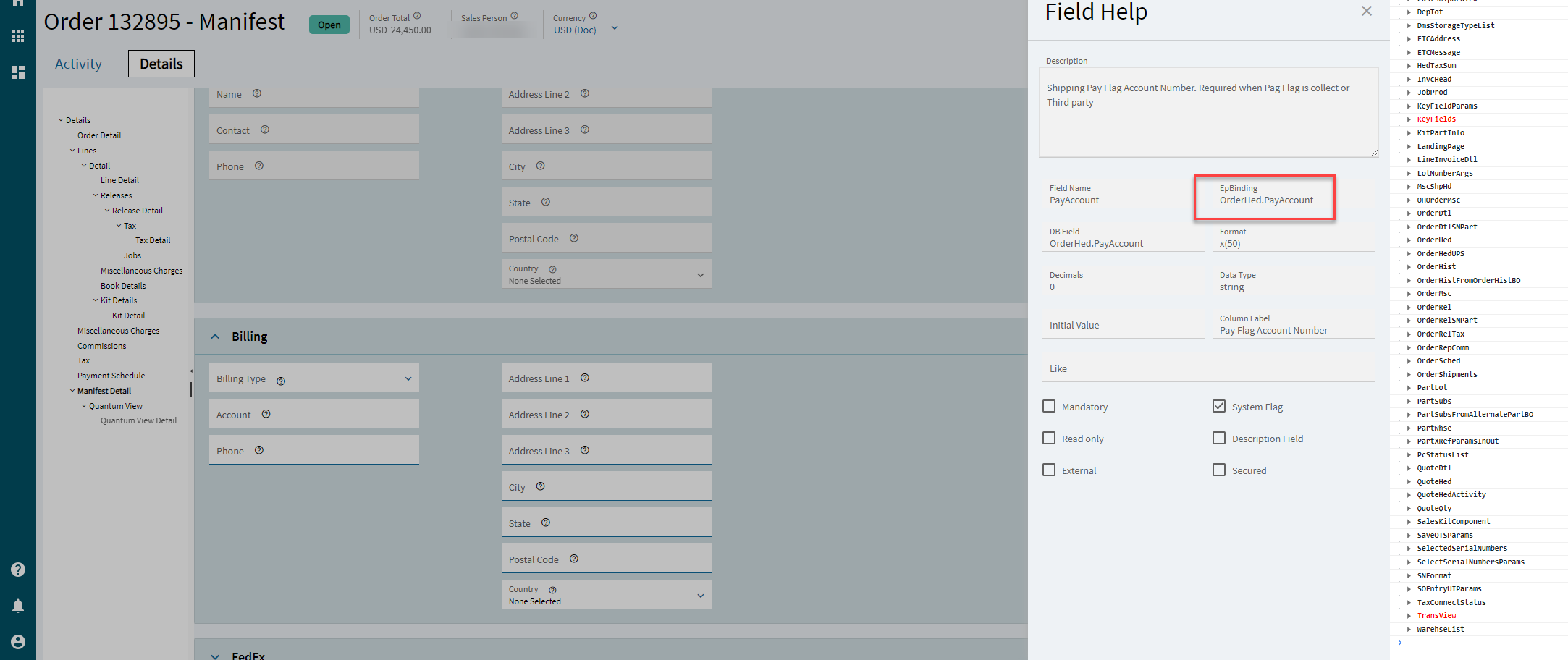This screenshot has width=1568, height=660.
Task: Click the help icon beside Billing Type
Action: (x=281, y=379)
